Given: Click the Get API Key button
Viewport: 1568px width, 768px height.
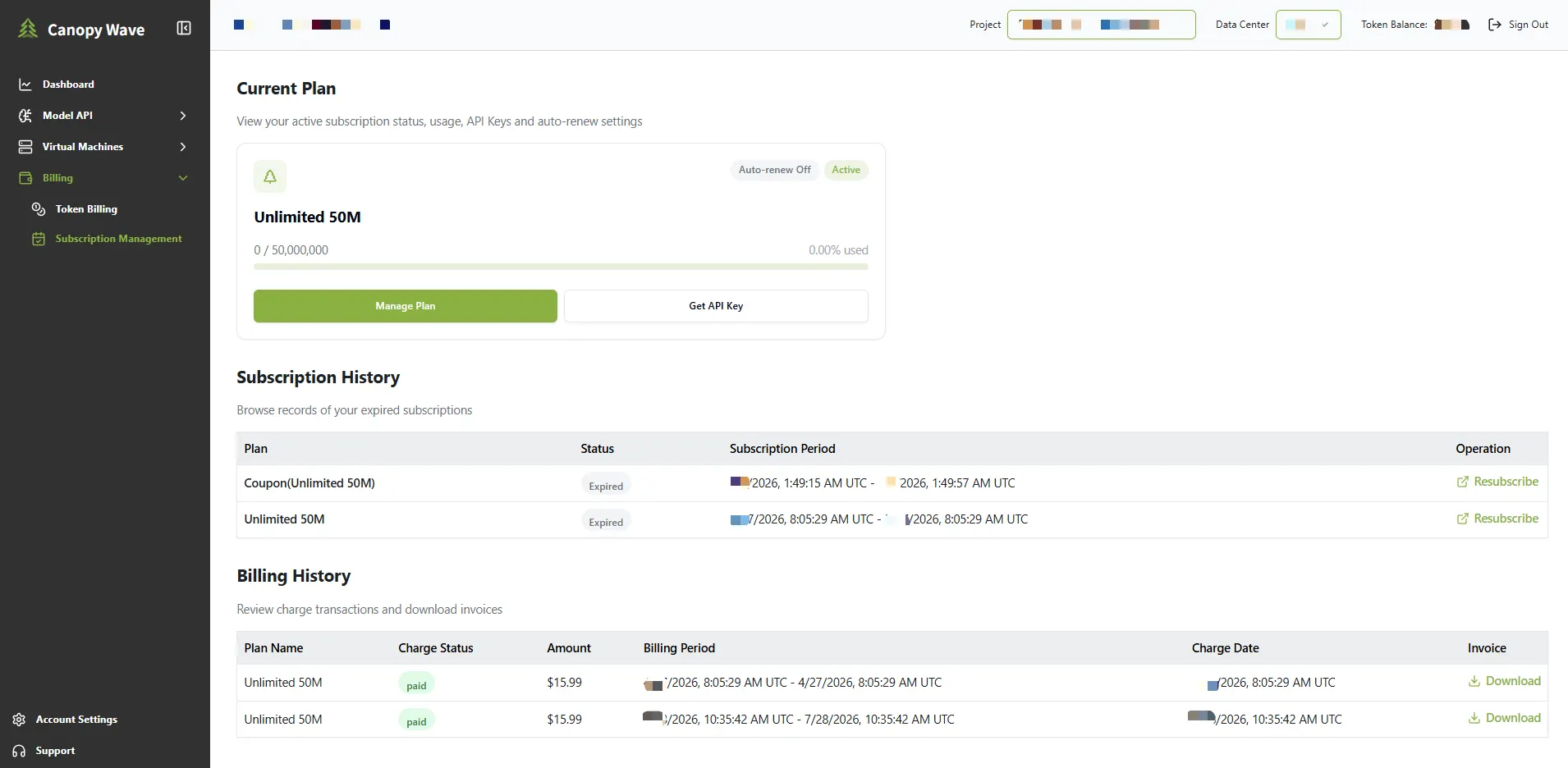Looking at the screenshot, I should click(716, 306).
